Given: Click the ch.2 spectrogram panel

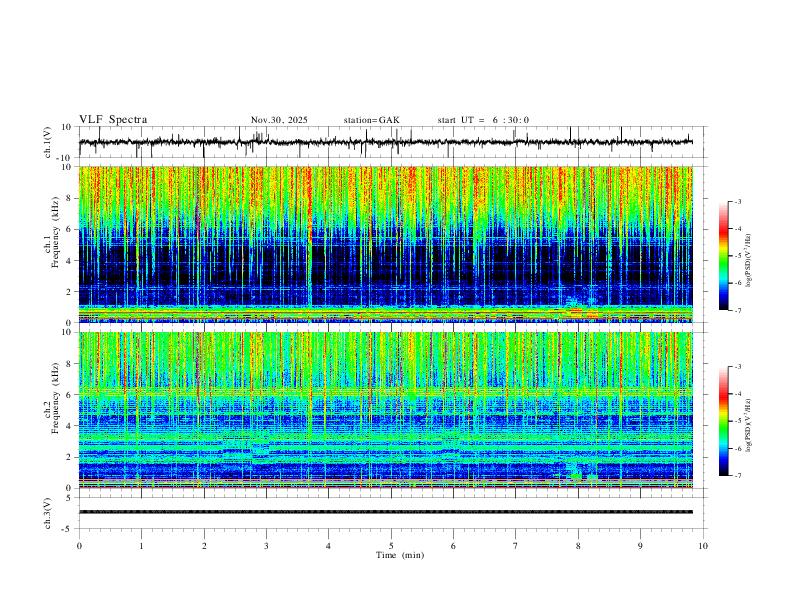Looking at the screenshot, I should [386, 410].
